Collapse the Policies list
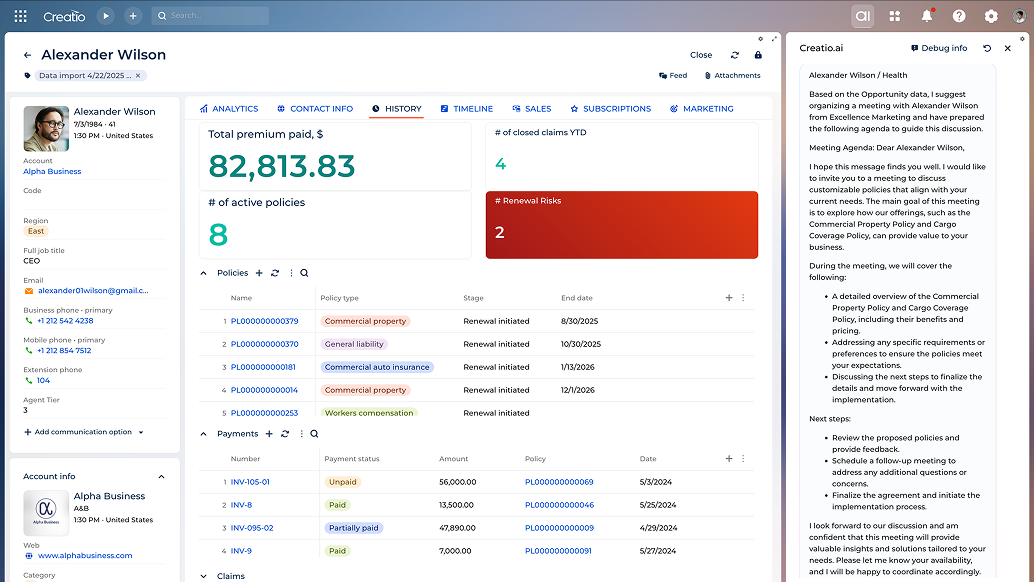This screenshot has width=1034, height=582. tap(204, 273)
